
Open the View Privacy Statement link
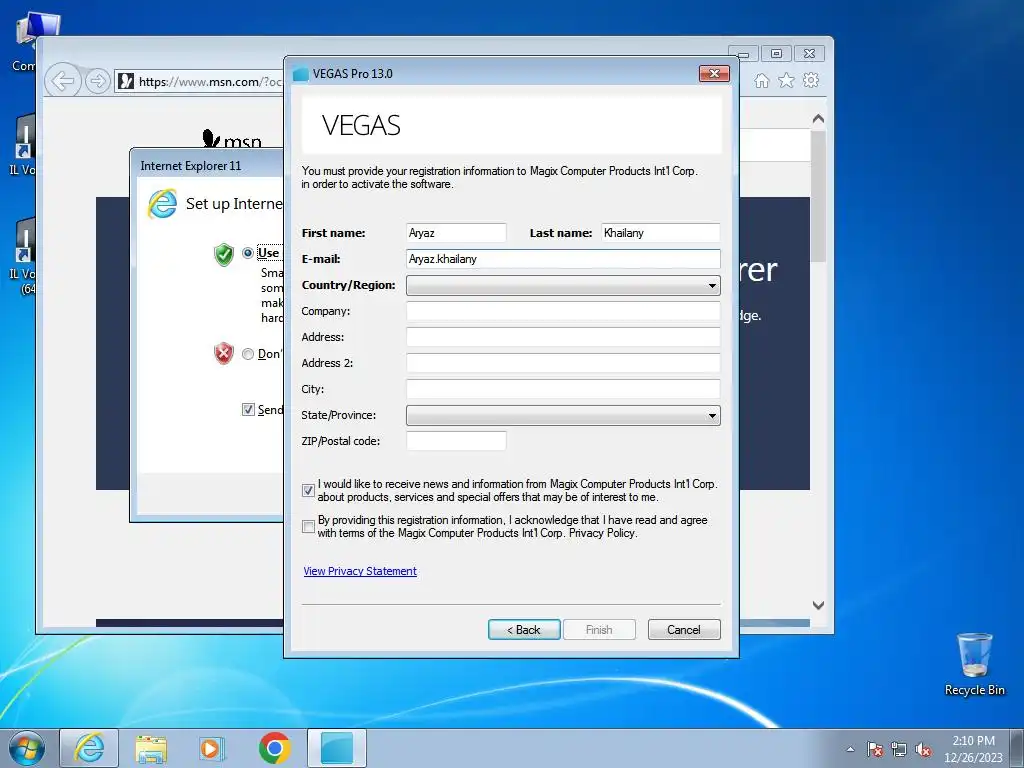(360, 571)
